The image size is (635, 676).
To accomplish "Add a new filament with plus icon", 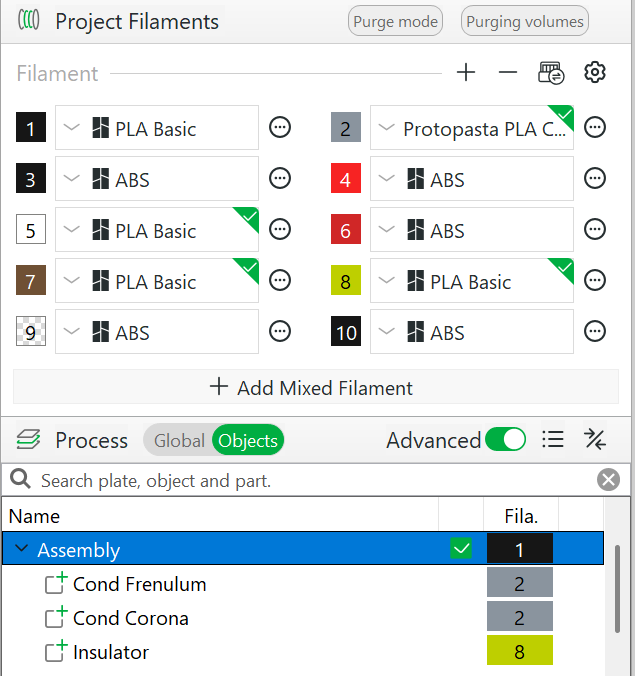I will 466,72.
